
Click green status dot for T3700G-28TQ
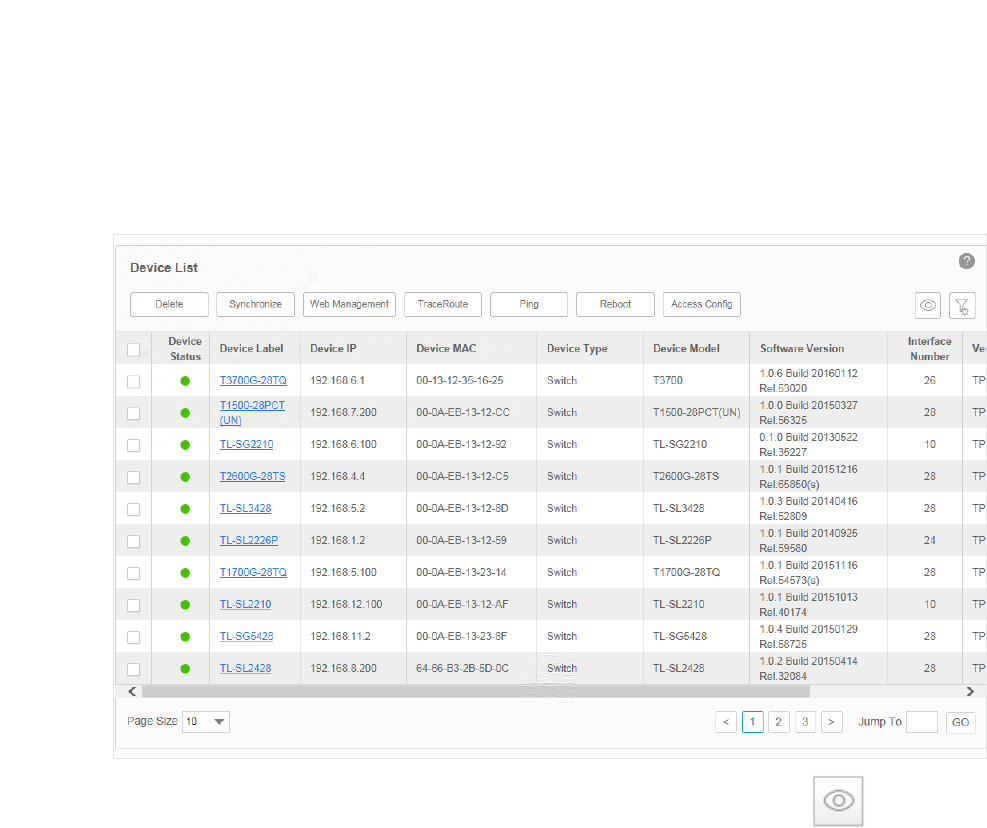click(185, 381)
